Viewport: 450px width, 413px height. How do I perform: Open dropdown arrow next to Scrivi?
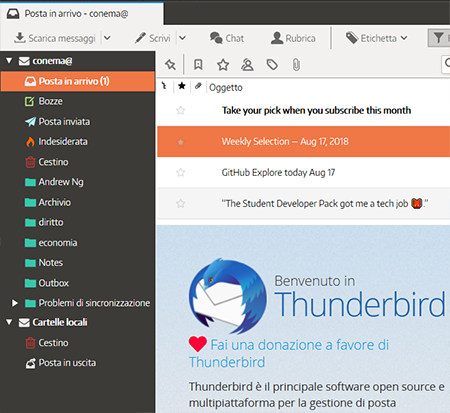pyautogui.click(x=182, y=38)
